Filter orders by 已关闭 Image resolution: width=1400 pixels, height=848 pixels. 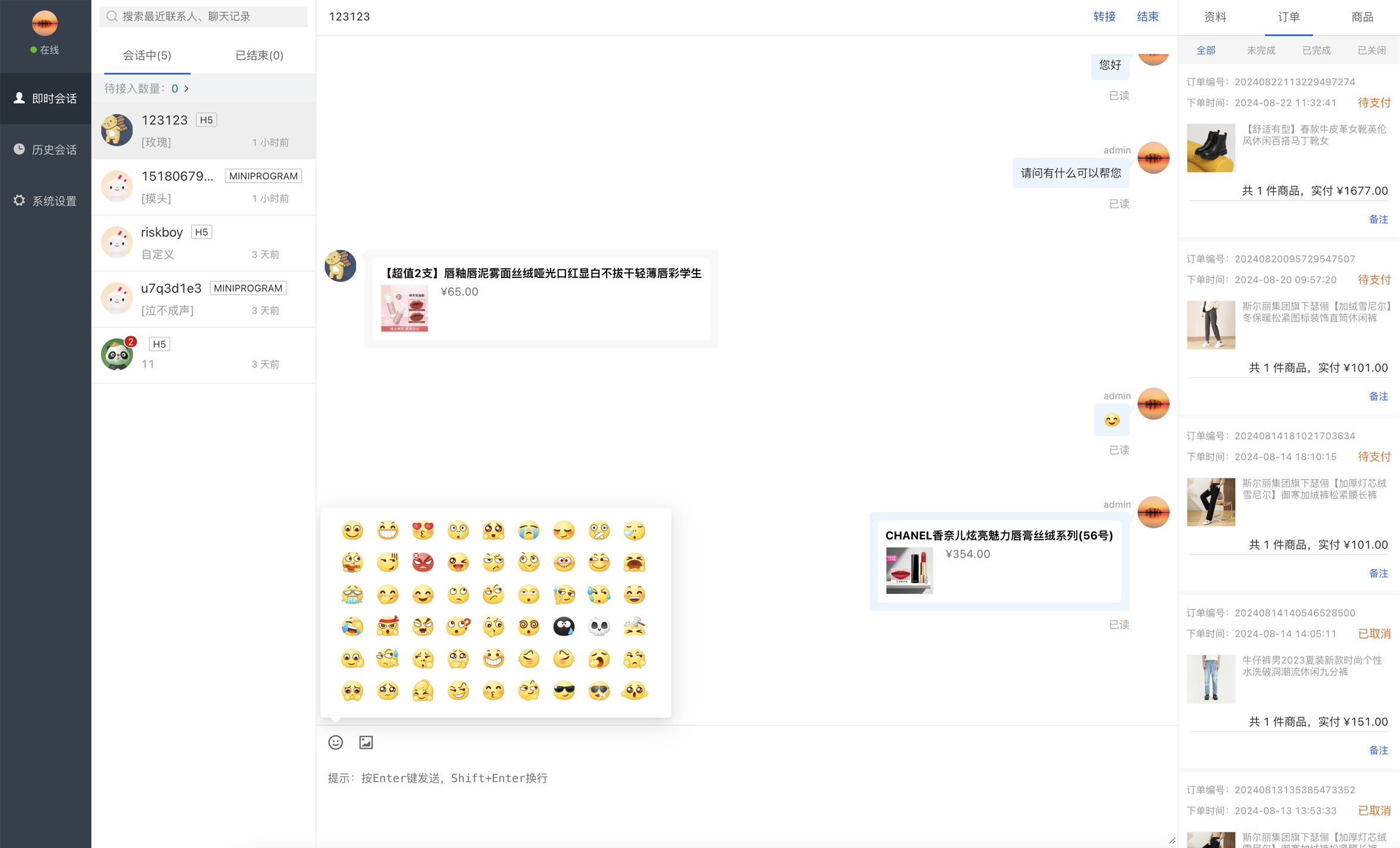(x=1371, y=51)
